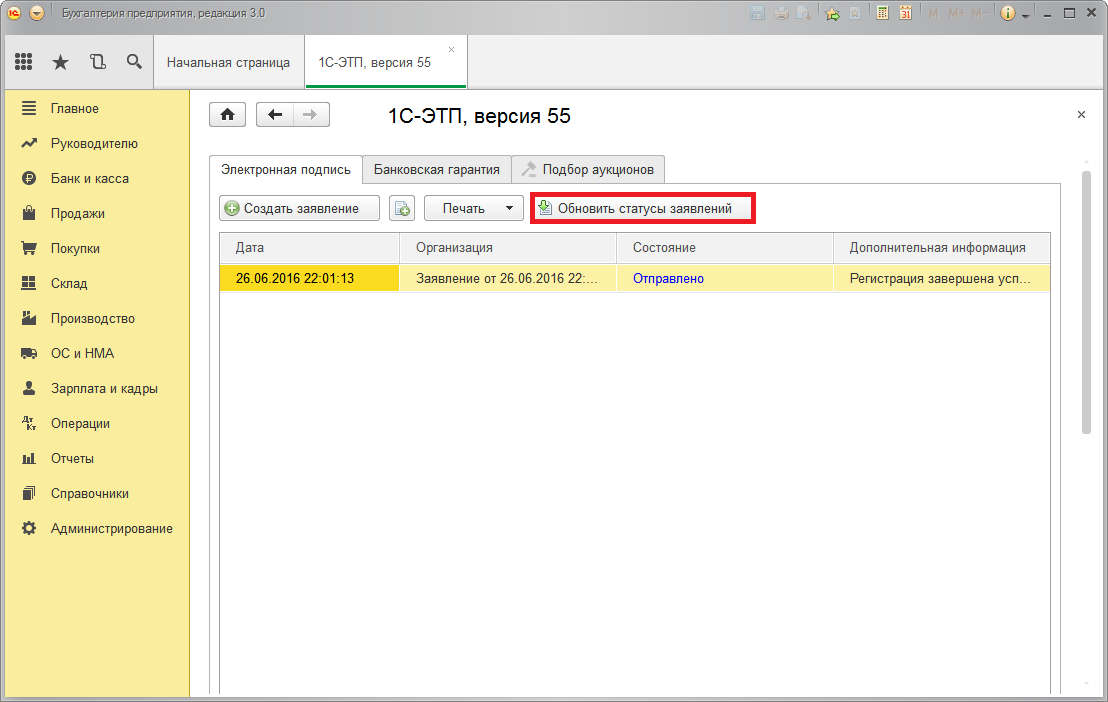Image resolution: width=1108 pixels, height=702 pixels.
Task: Open dropdown arrow next to info icon
Action: point(1026,14)
